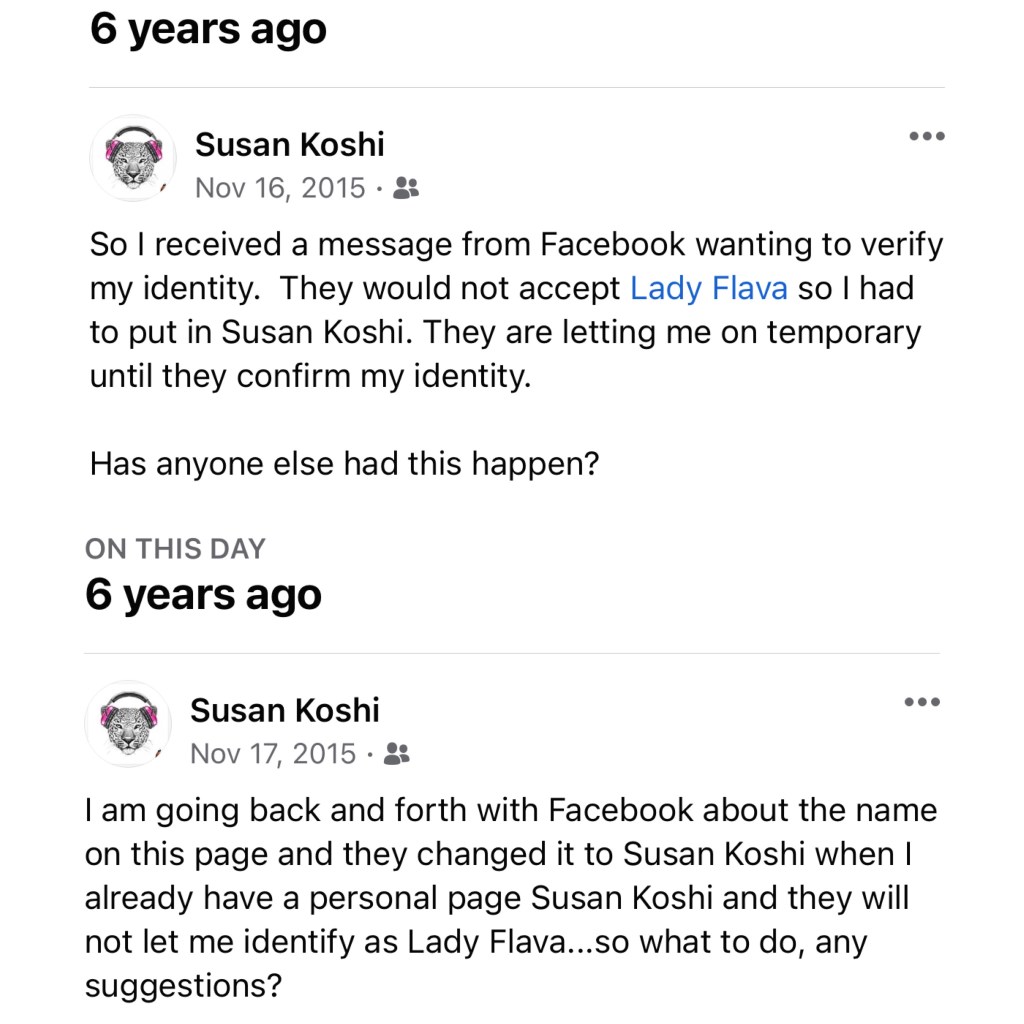
Task: Tap the "until they confirm my identity" line
Action: 310,377
